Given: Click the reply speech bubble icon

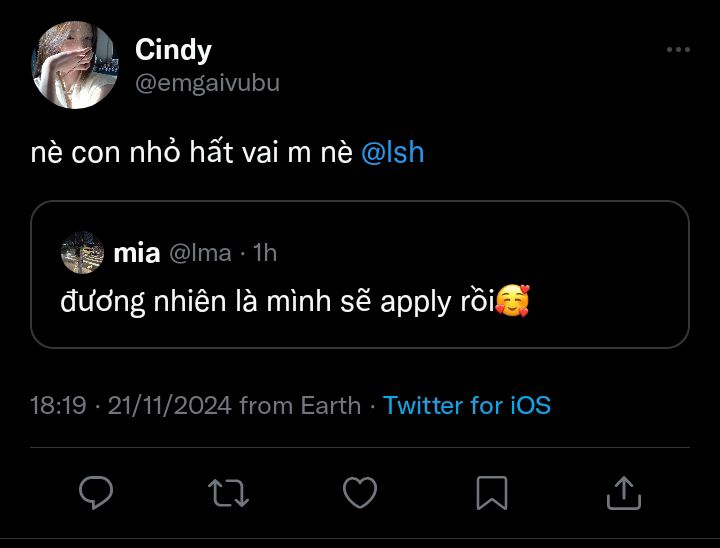Looking at the screenshot, I should pos(96,492).
